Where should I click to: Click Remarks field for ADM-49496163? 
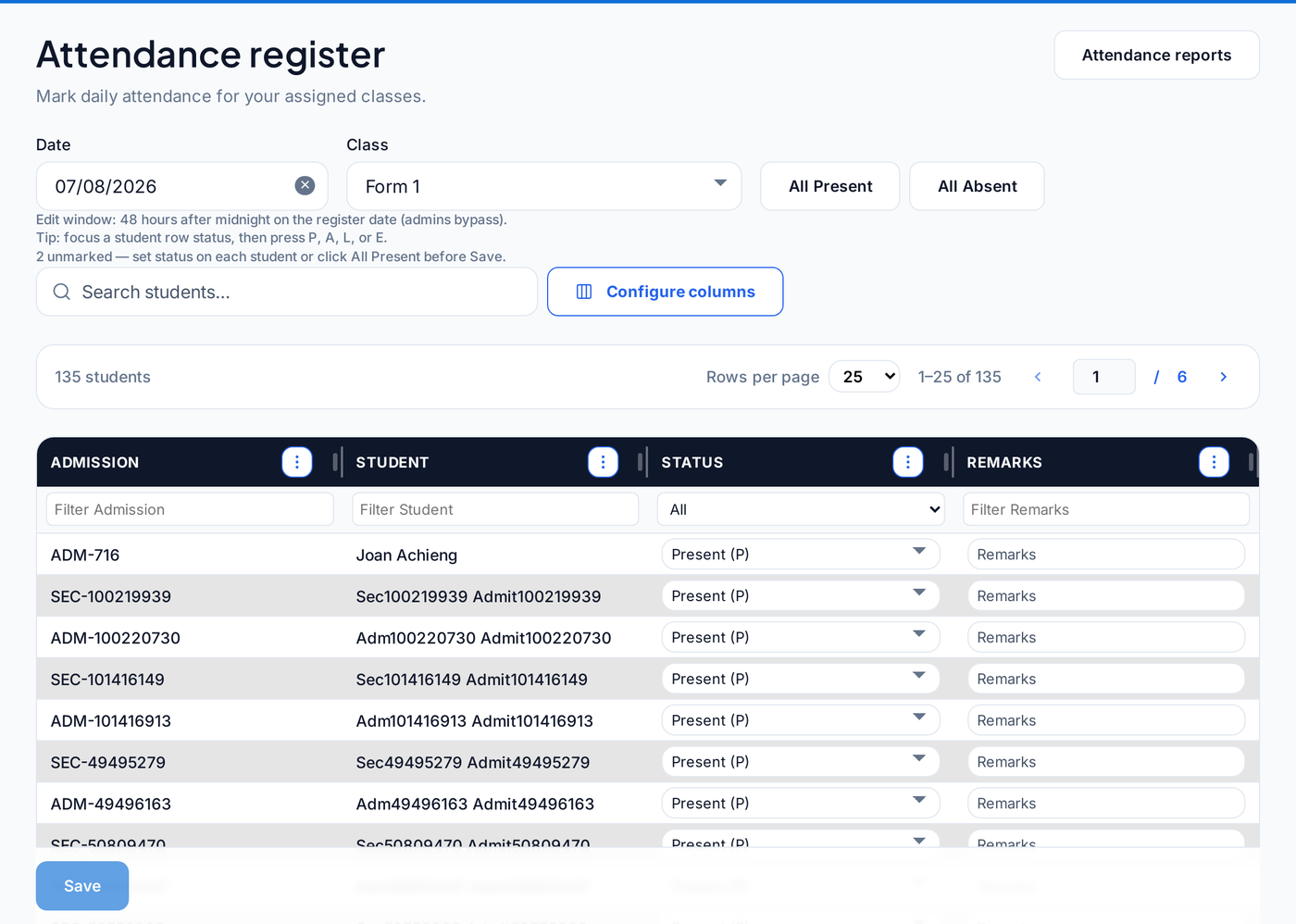[x=1106, y=803]
